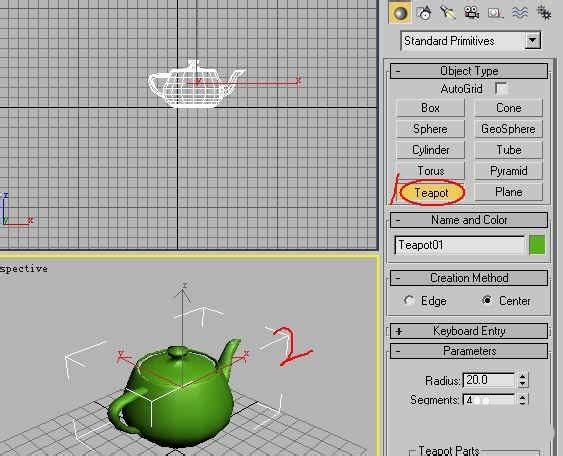
Task: Open the Standard Primitives dropdown
Action: [x=532, y=41]
